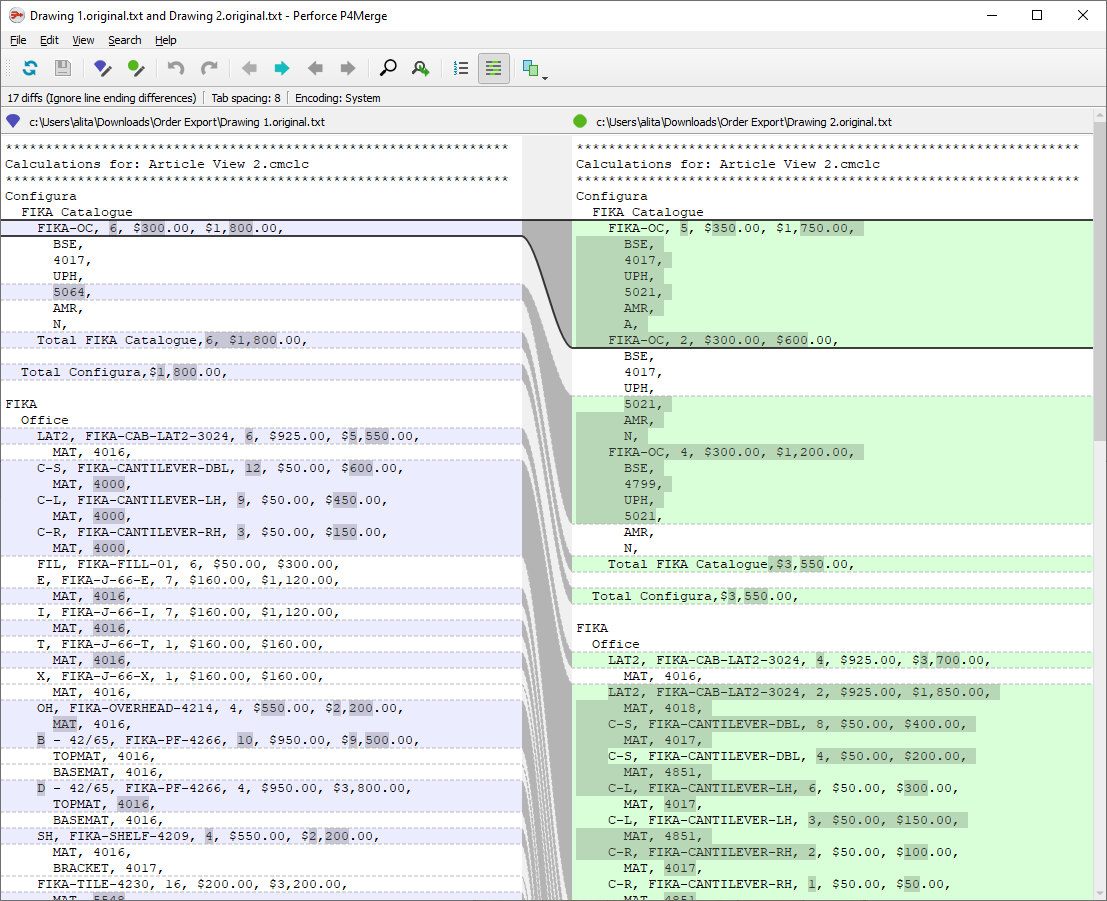This screenshot has height=901, width=1107.
Task: Toggle the inline differences highlight button
Action: click(493, 68)
